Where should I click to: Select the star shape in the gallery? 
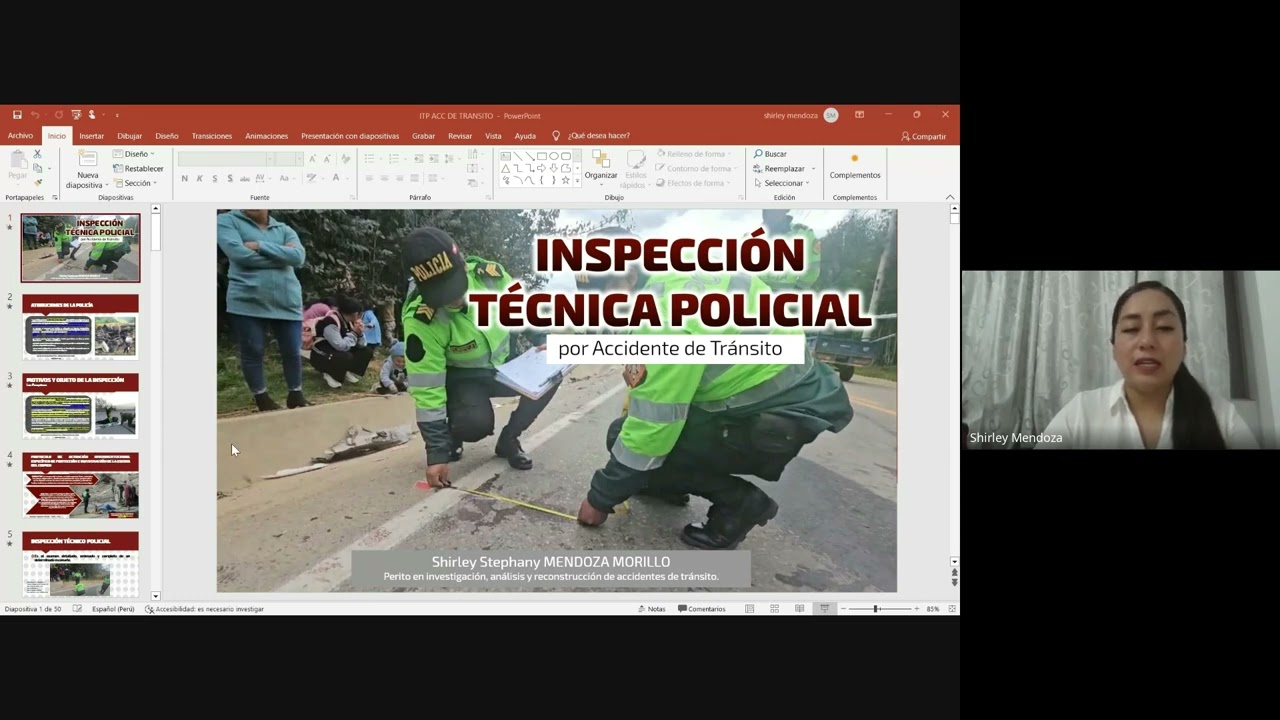click(566, 180)
